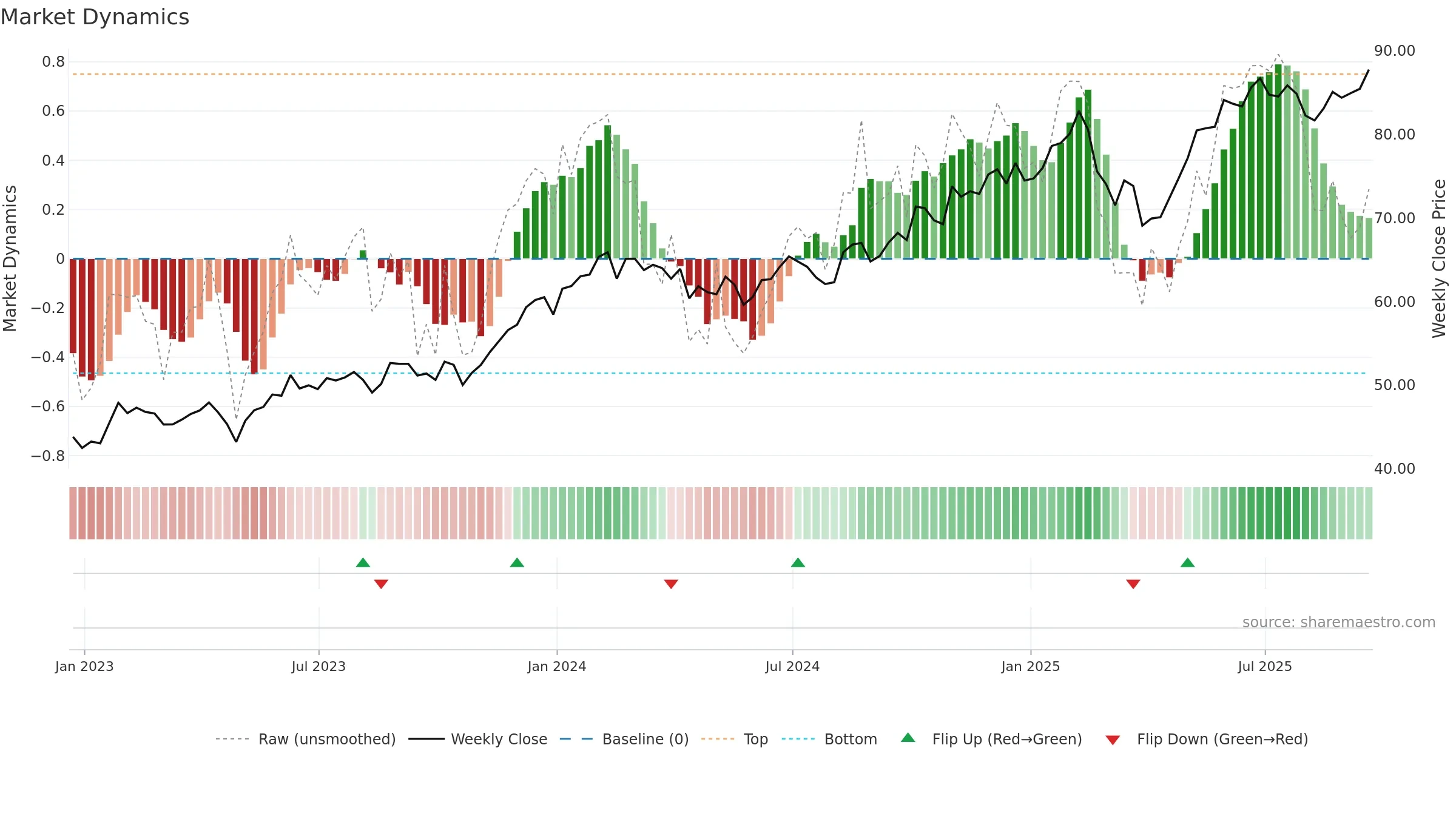1456x819 pixels.
Task: Click the Weekly Close Price axis title
Action: [1439, 258]
